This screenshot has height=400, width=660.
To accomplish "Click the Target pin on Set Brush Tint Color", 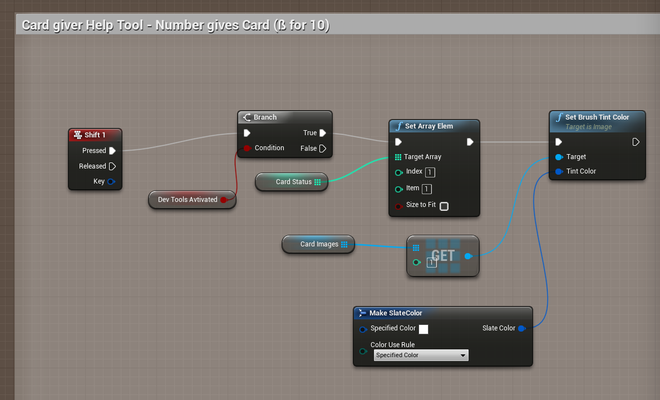I will tap(559, 157).
